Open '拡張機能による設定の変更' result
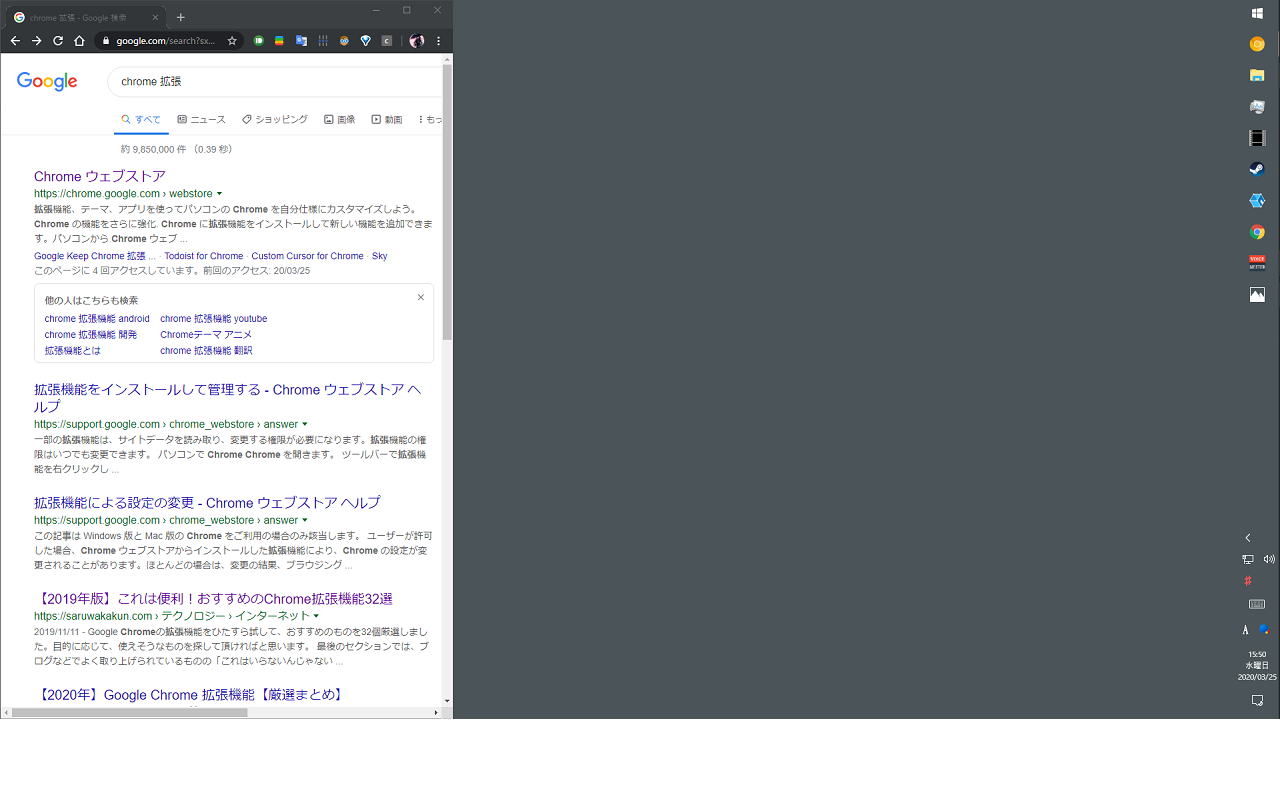 tap(207, 502)
